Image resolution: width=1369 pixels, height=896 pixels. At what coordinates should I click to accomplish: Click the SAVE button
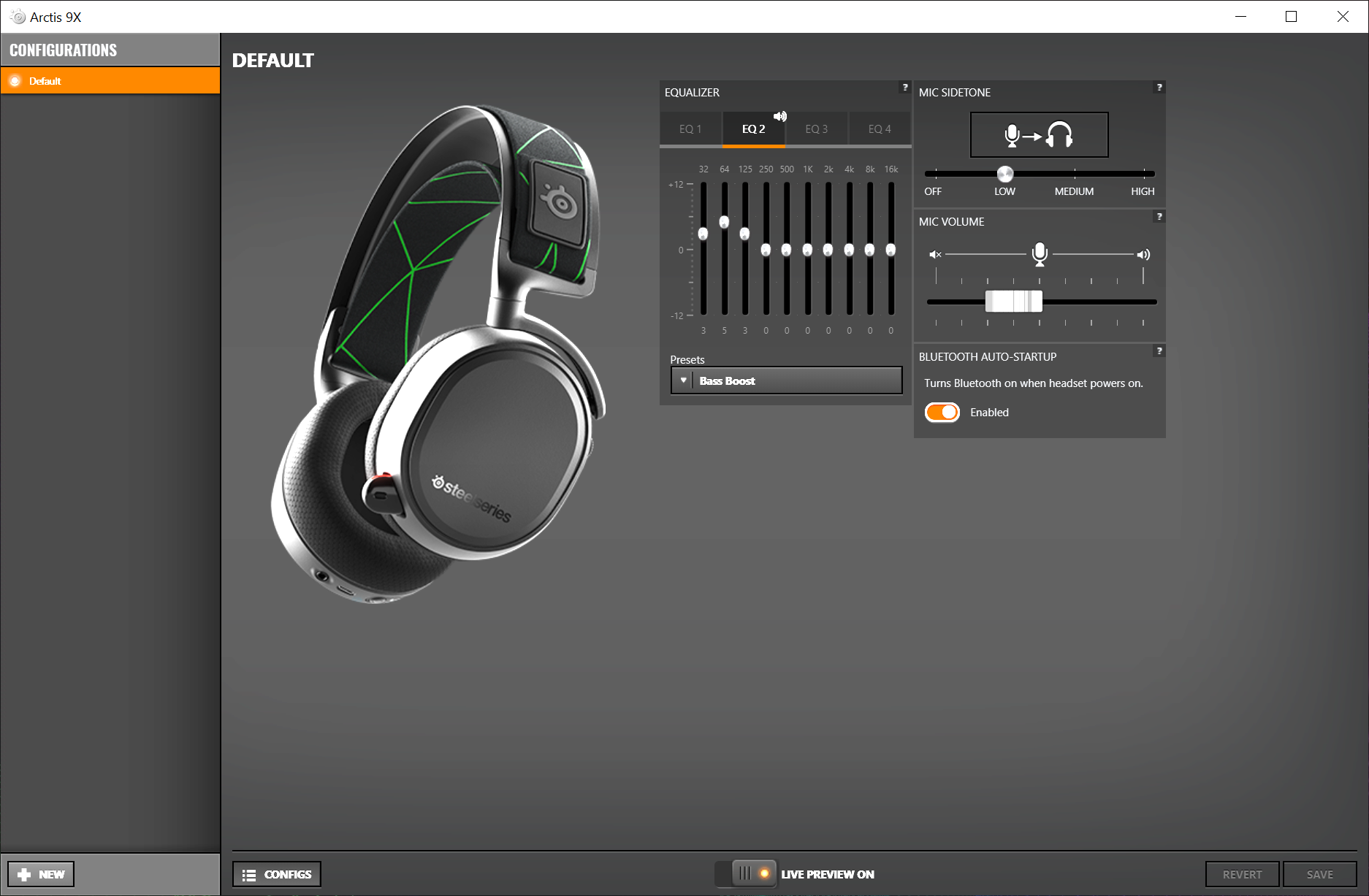(1319, 874)
